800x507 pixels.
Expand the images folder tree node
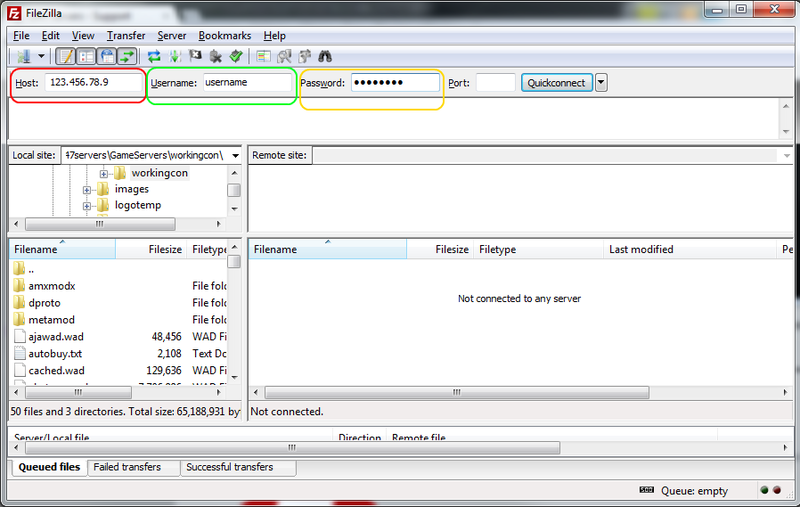click(87, 190)
